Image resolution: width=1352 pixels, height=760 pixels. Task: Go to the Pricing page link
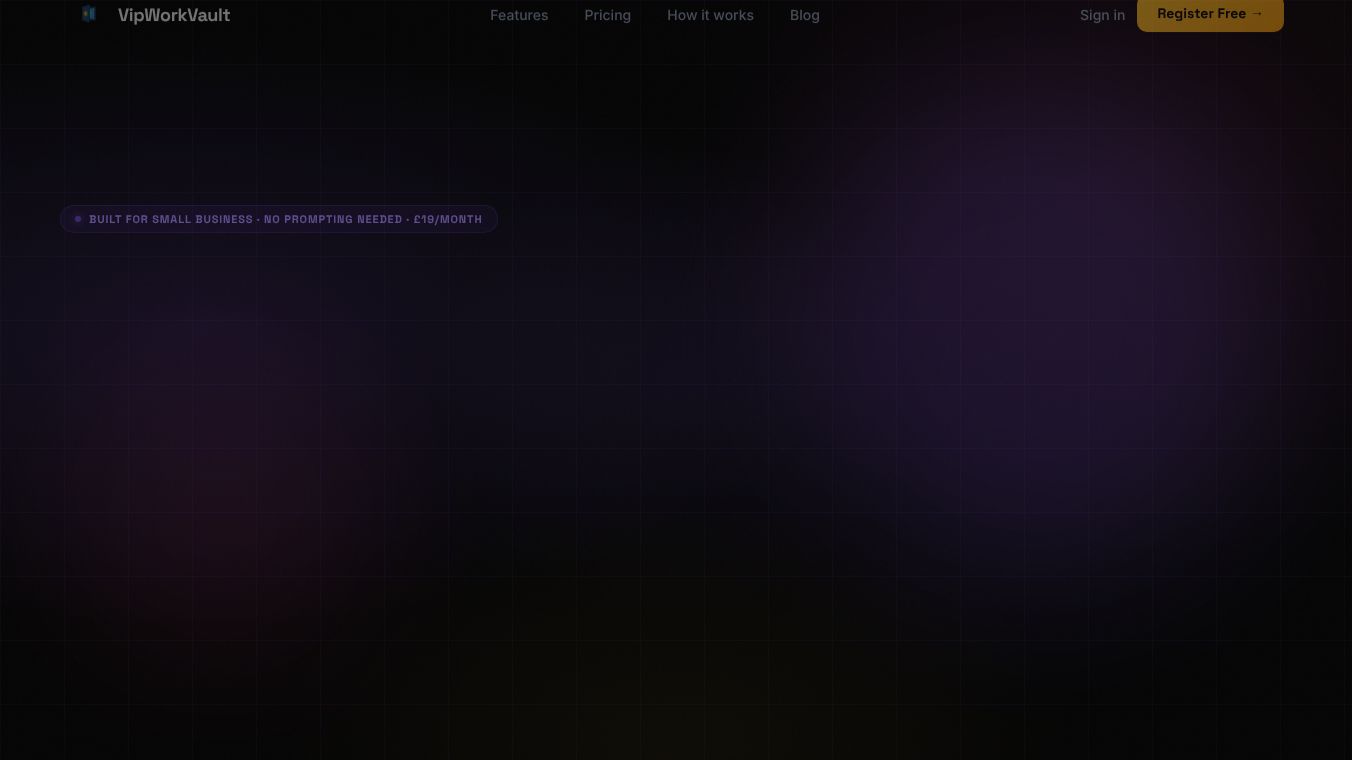pos(608,15)
